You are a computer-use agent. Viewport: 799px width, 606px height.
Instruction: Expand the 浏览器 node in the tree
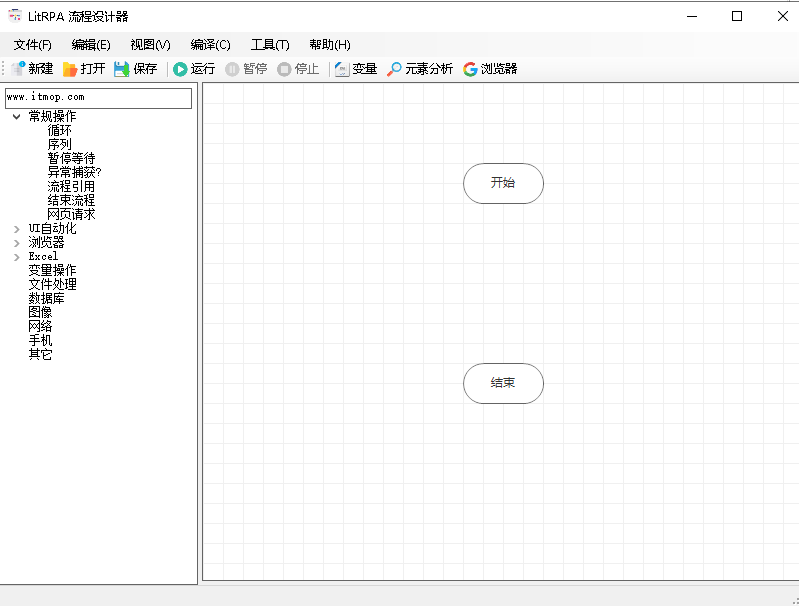[17, 243]
